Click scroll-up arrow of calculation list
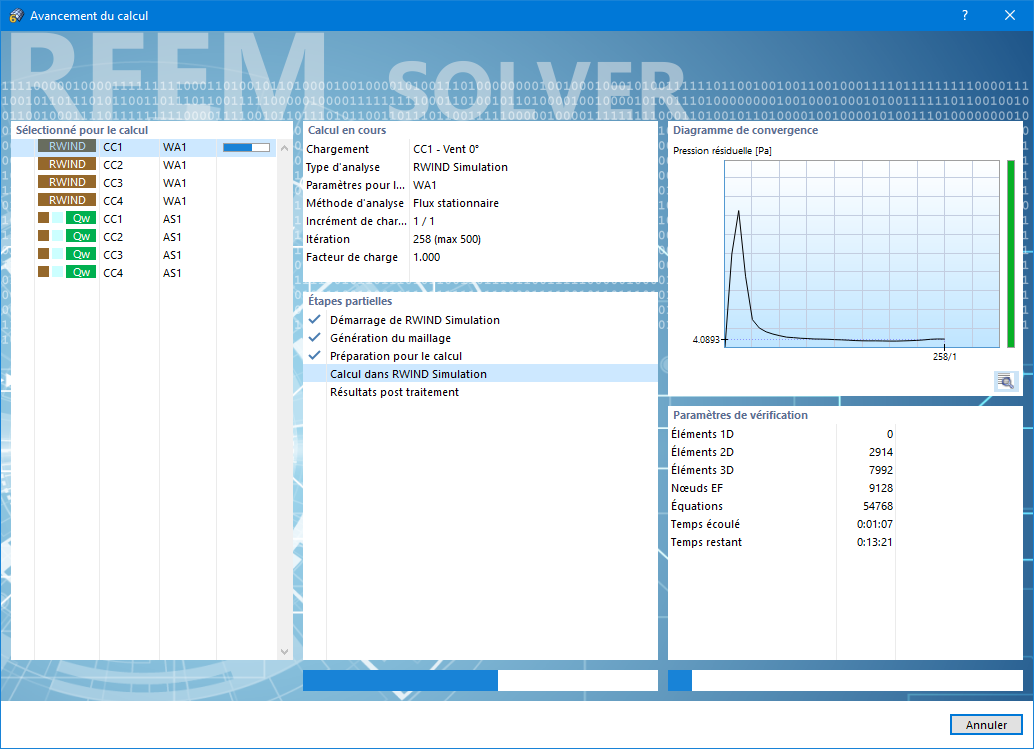This screenshot has height=749, width=1034. pyautogui.click(x=284, y=148)
